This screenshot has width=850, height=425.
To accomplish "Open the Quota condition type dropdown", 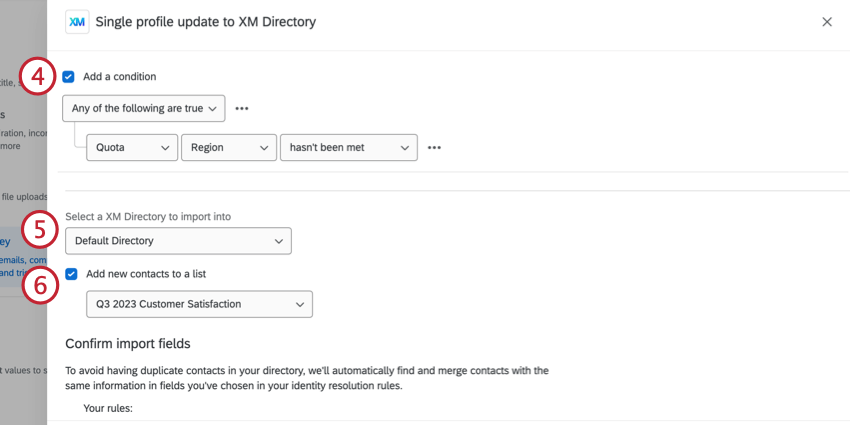I will [132, 148].
